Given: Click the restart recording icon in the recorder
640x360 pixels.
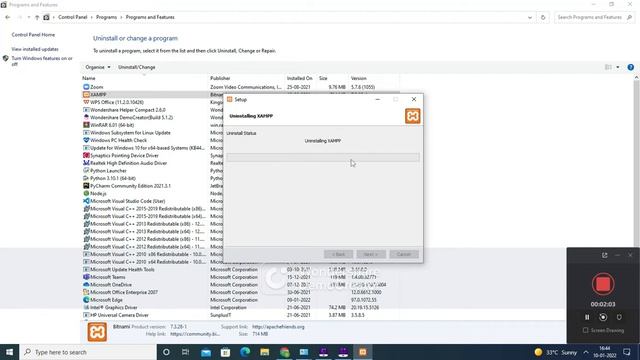Looking at the screenshot, I should point(603,317).
